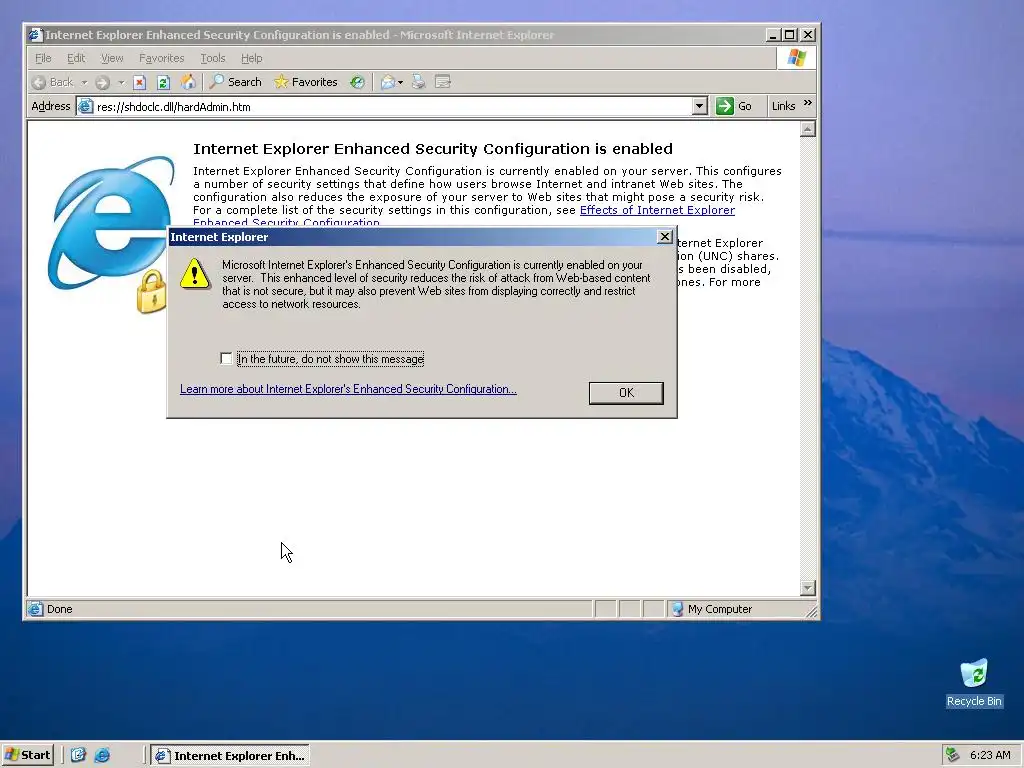Screen dimensions: 1024x768
Task: Click the Back arrow icon in toolbar
Action: tap(39, 82)
